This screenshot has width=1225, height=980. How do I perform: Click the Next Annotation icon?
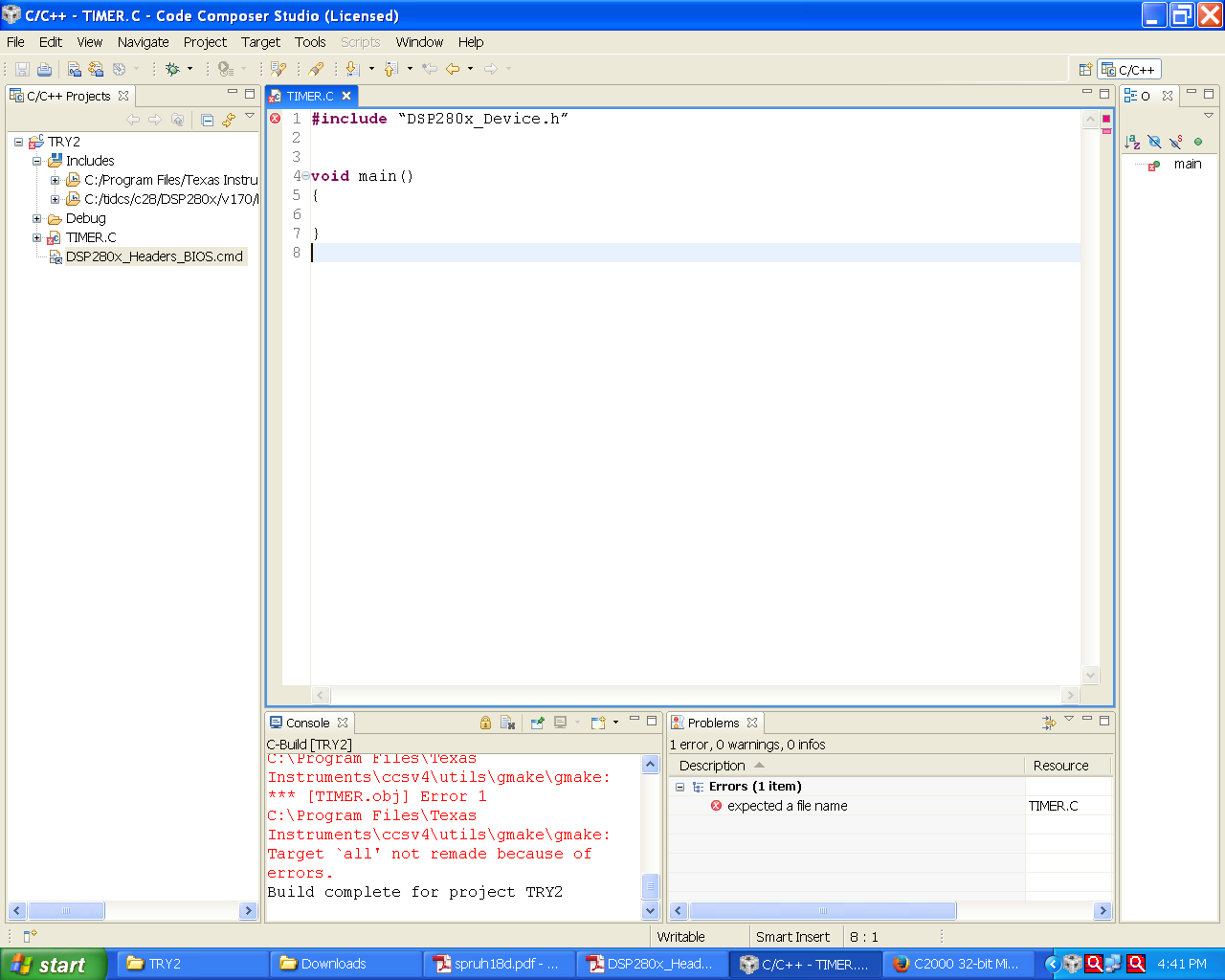click(x=352, y=69)
